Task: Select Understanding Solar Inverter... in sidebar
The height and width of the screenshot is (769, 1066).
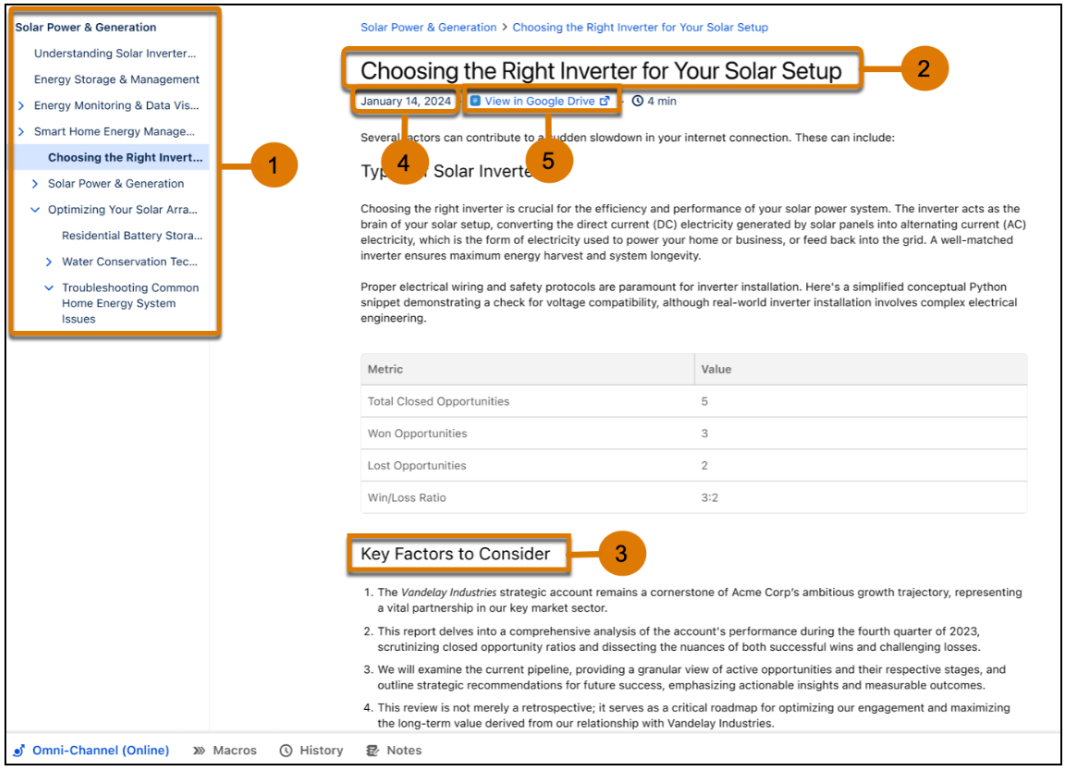Action: 115,53
